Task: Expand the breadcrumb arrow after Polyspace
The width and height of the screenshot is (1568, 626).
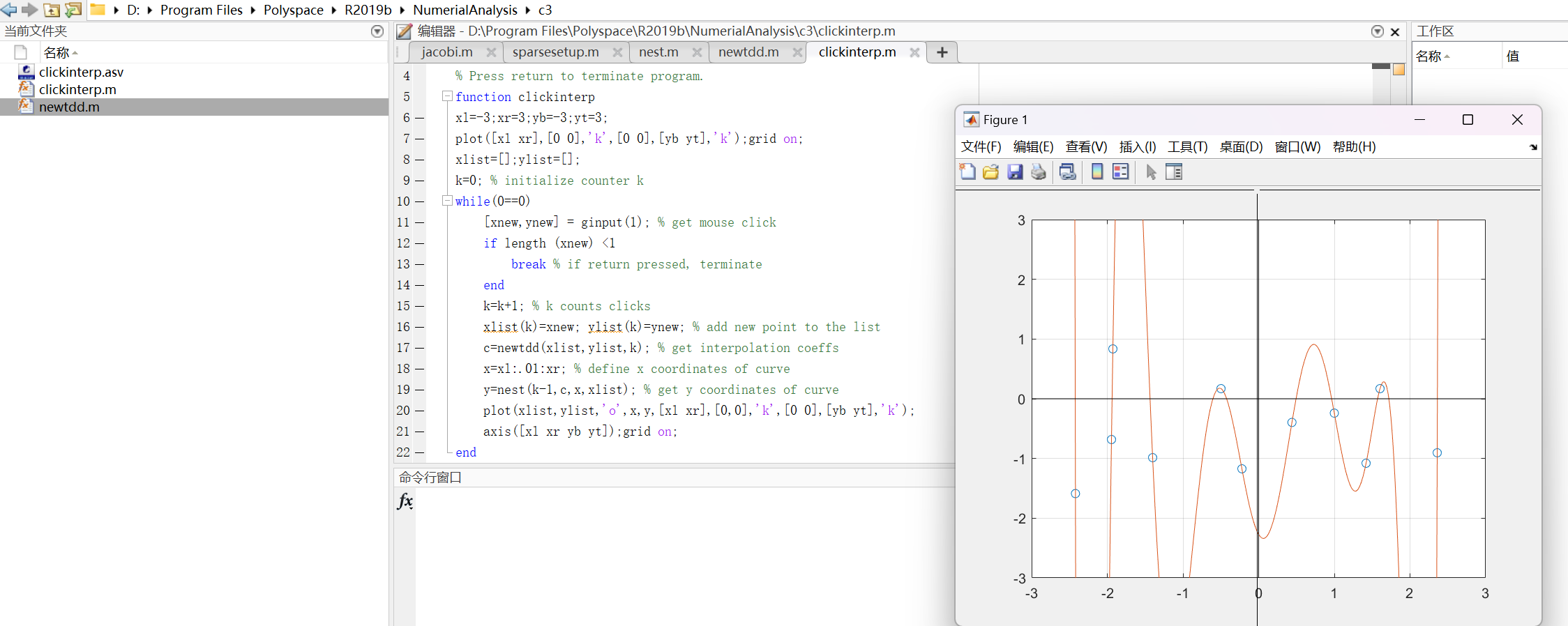Action: (x=333, y=10)
